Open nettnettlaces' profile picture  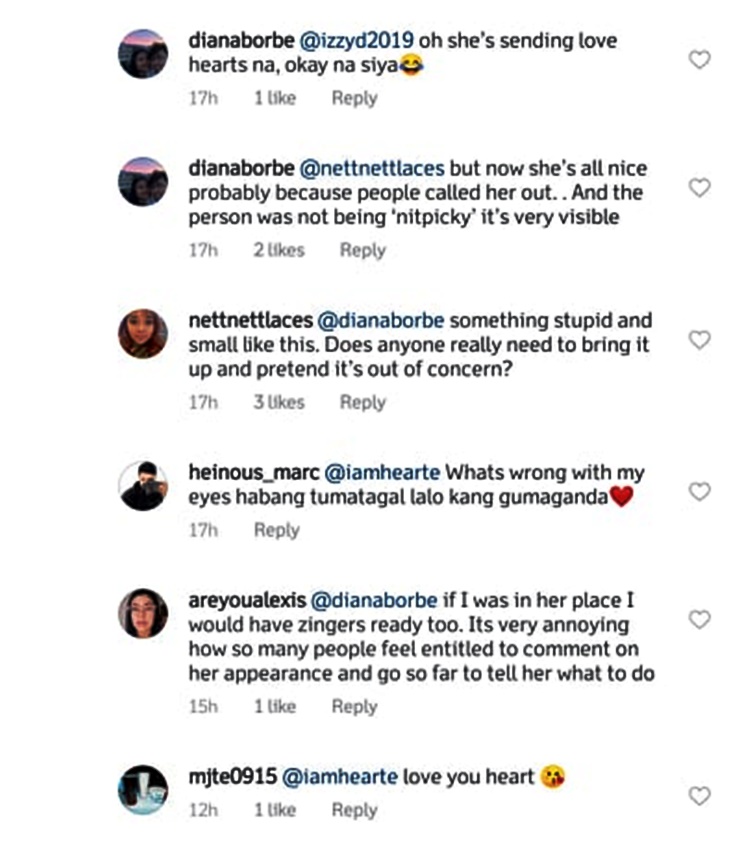pyautogui.click(x=143, y=333)
